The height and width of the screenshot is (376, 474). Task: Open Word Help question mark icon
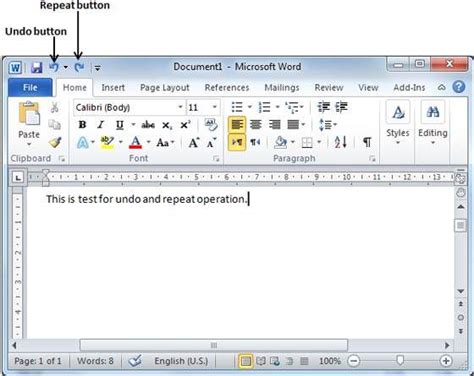(x=459, y=87)
